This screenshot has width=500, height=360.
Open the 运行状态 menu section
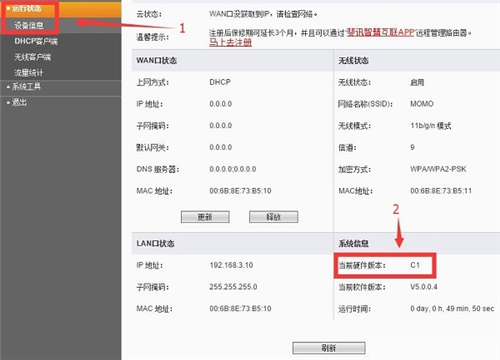click(27, 8)
